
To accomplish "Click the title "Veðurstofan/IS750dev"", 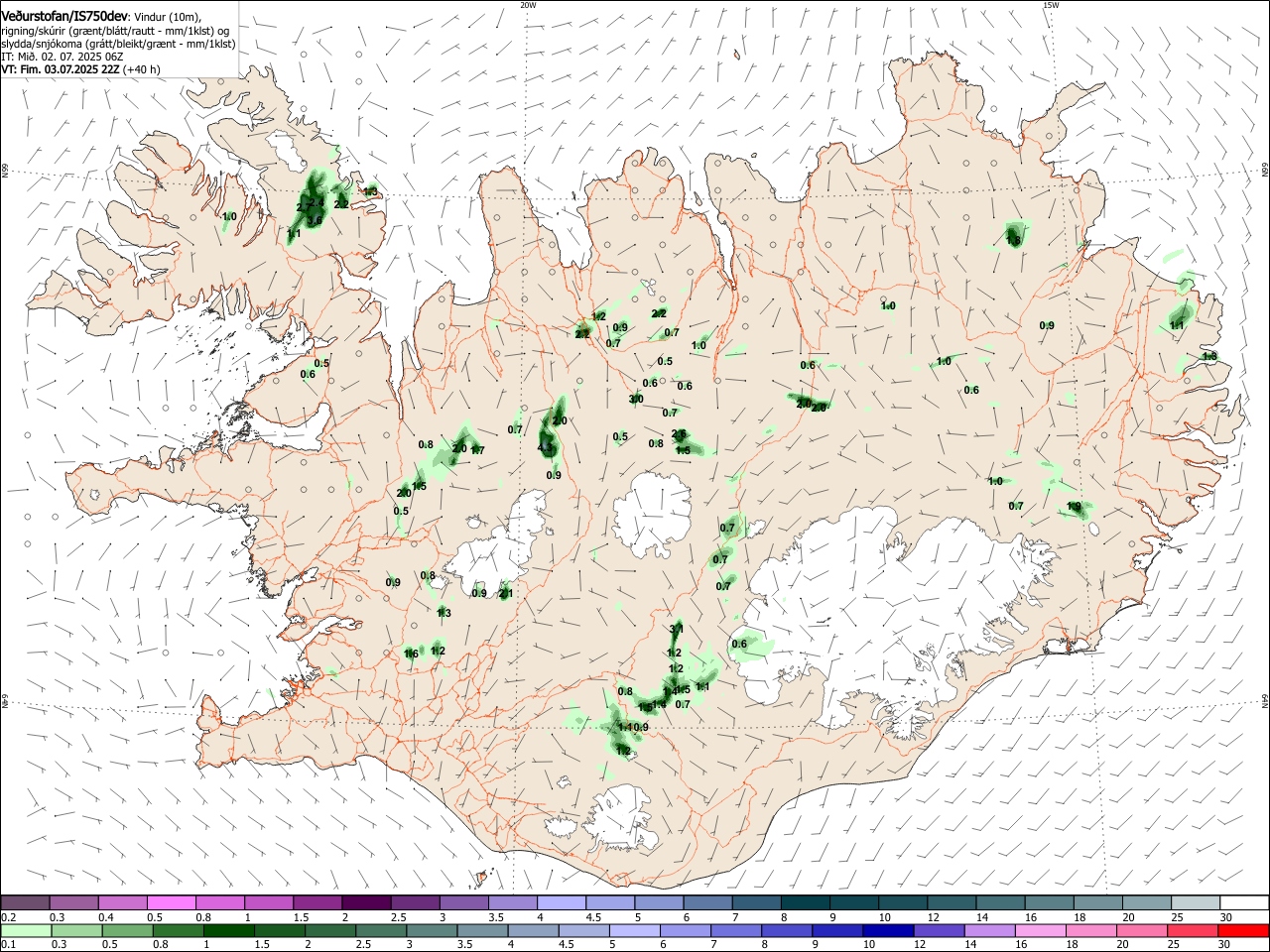I will 64,16.
